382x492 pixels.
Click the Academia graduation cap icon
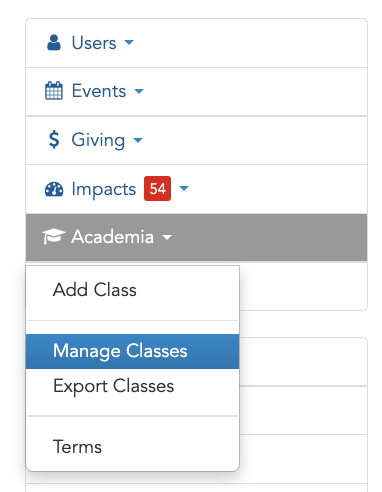[x=54, y=236]
